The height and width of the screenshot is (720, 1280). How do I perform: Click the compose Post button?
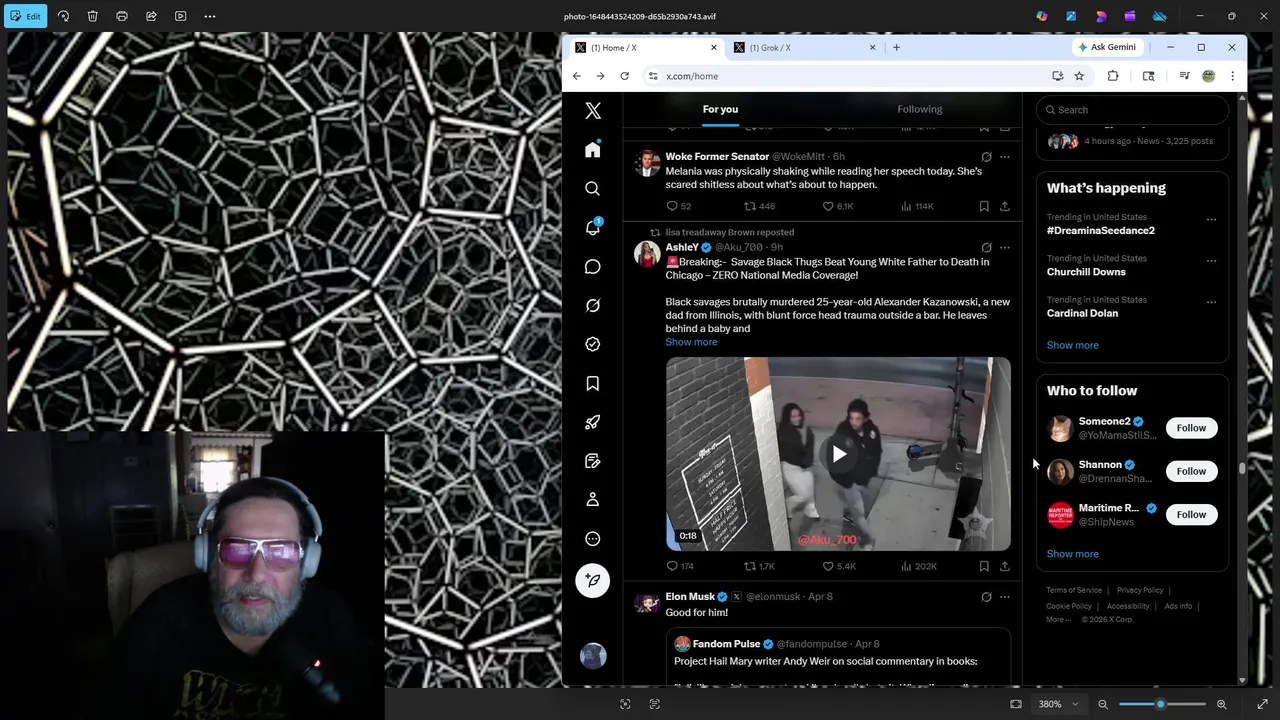593,581
